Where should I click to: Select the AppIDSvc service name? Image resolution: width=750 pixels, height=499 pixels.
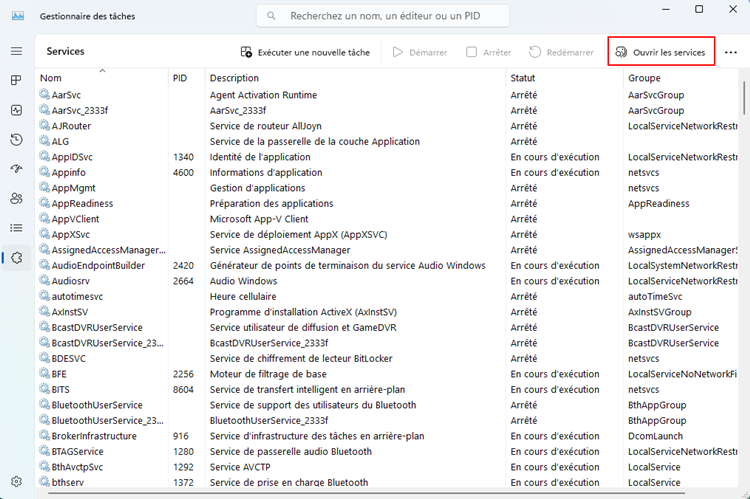(72, 157)
